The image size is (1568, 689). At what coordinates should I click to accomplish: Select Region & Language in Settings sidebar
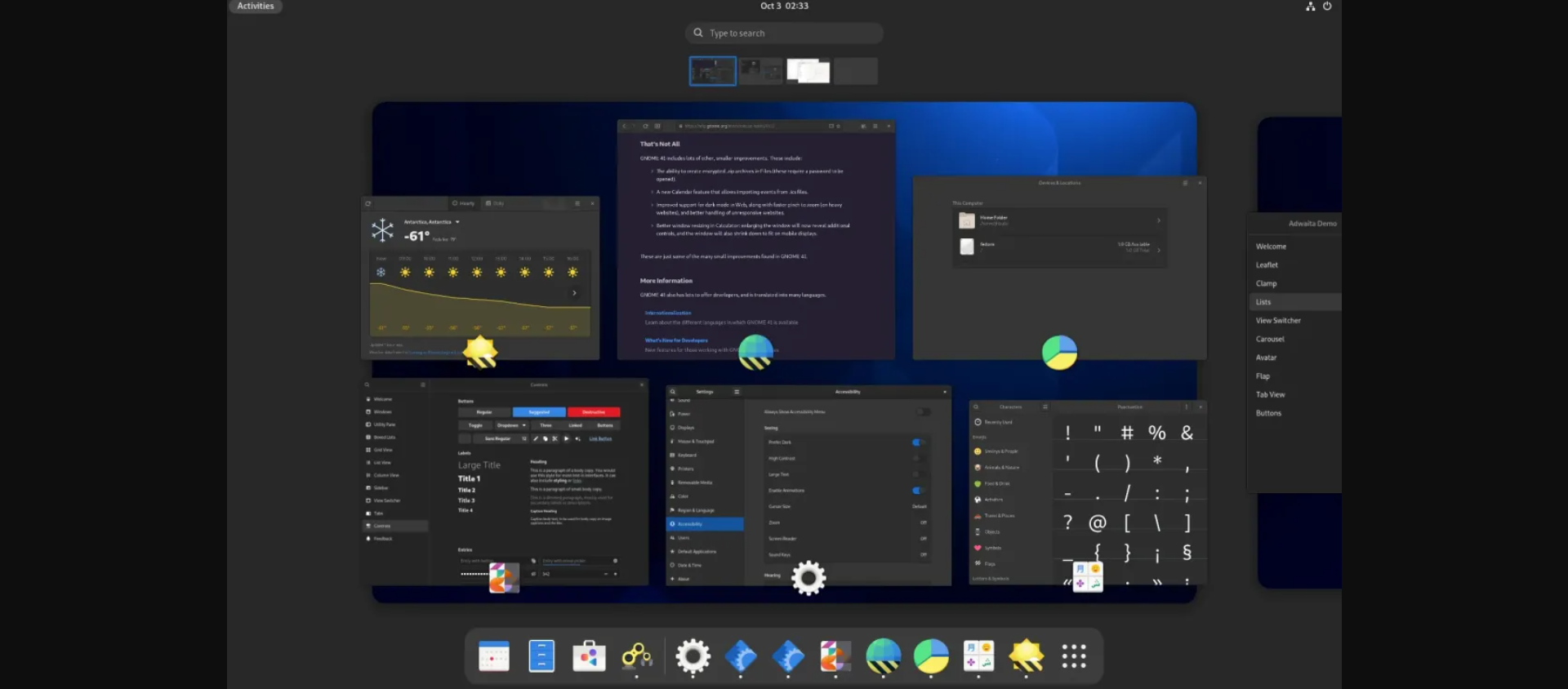706,510
